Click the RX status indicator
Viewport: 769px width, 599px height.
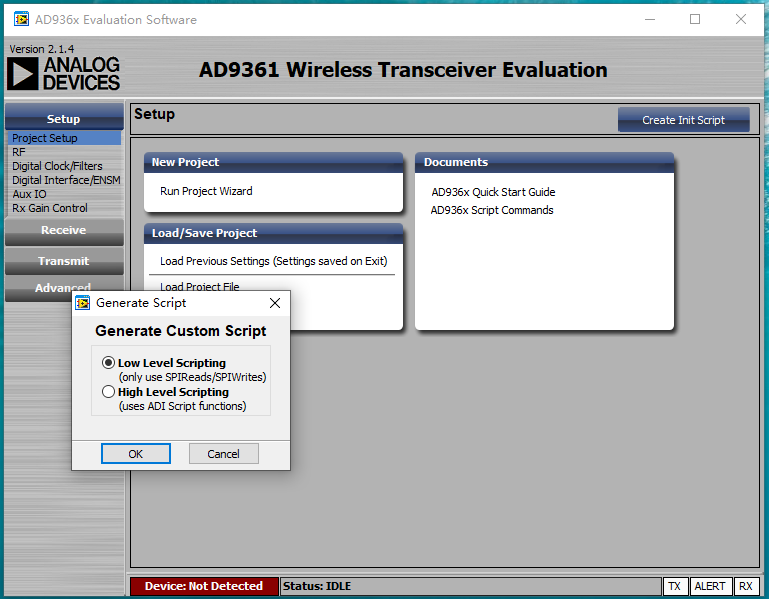click(746, 586)
